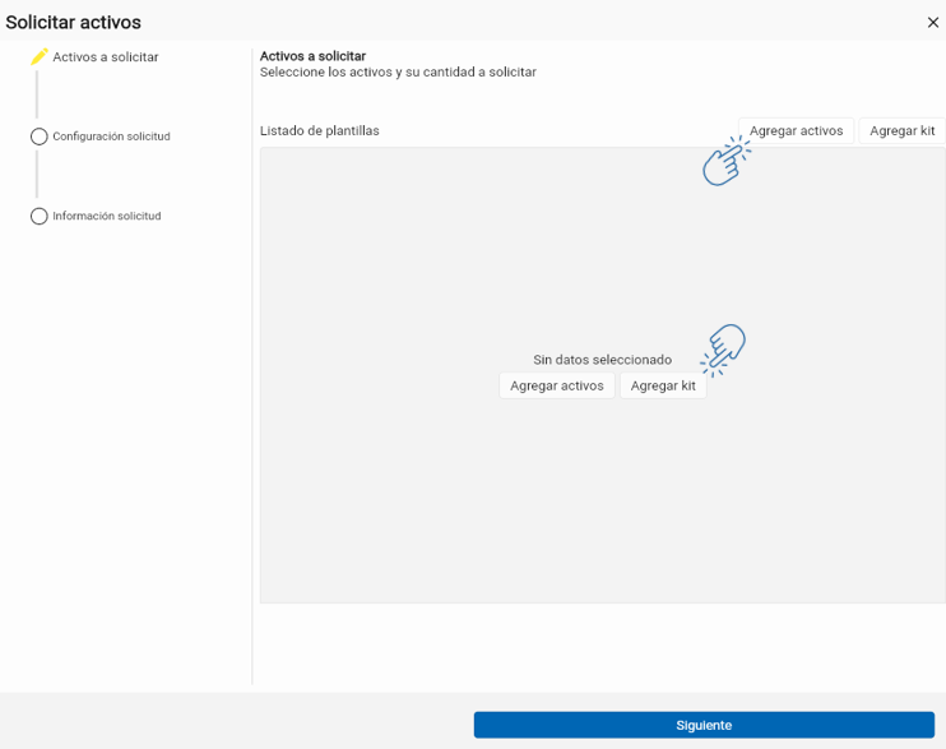The height and width of the screenshot is (749, 946).
Task: Click the bold Activos a solicitar heading
Action: (x=313, y=56)
